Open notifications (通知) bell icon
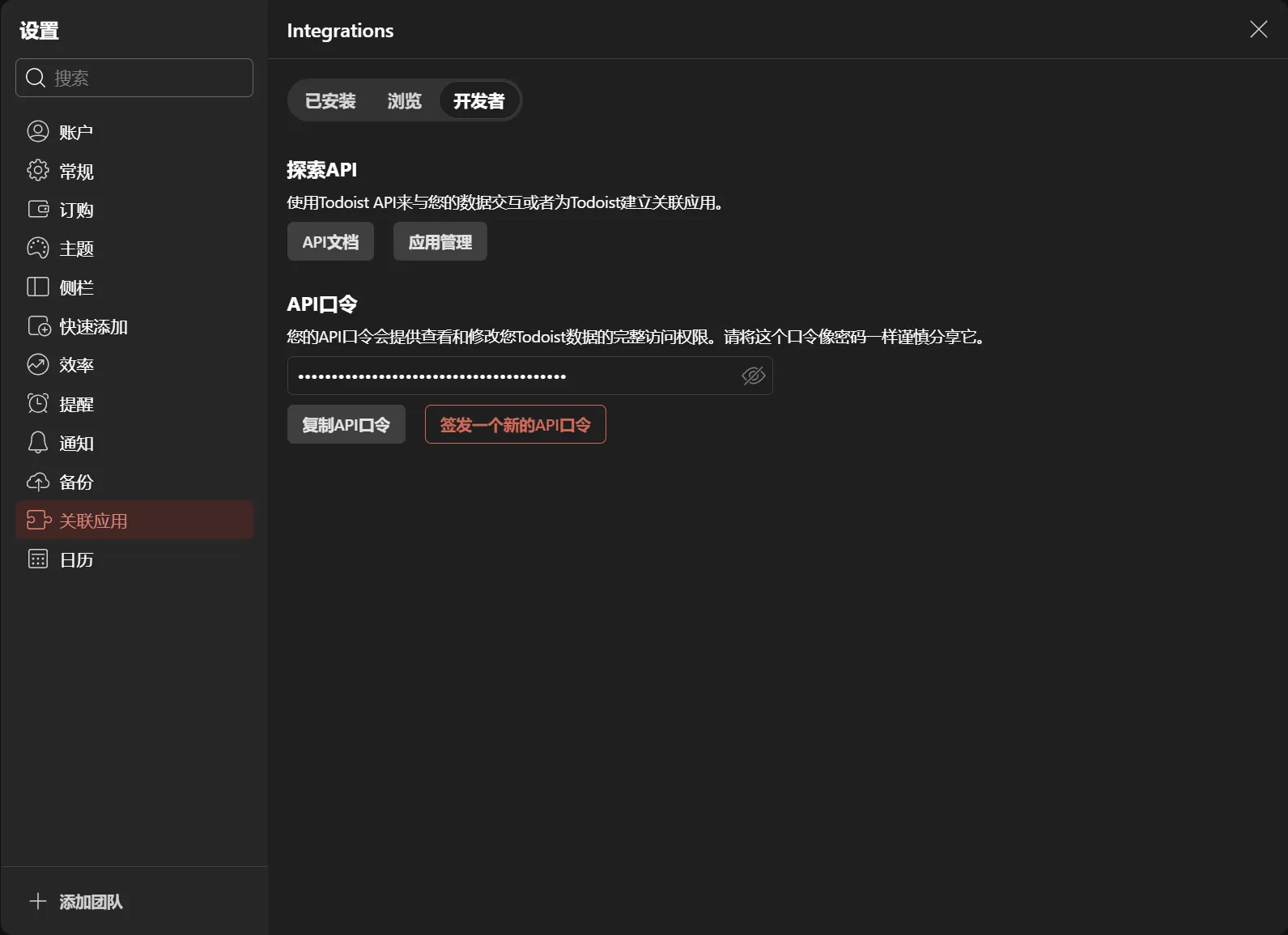 click(38, 443)
